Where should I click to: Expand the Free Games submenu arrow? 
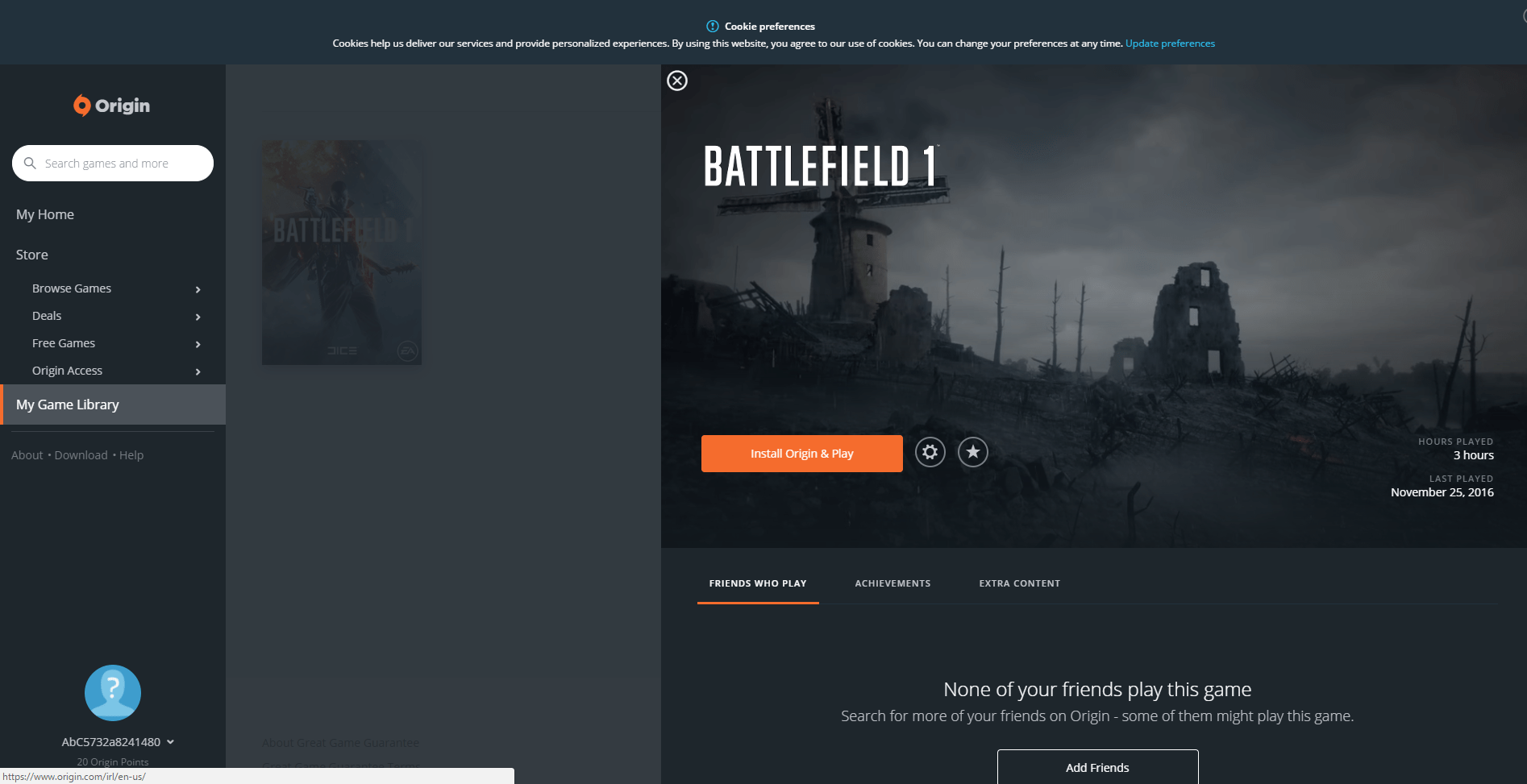coord(198,344)
